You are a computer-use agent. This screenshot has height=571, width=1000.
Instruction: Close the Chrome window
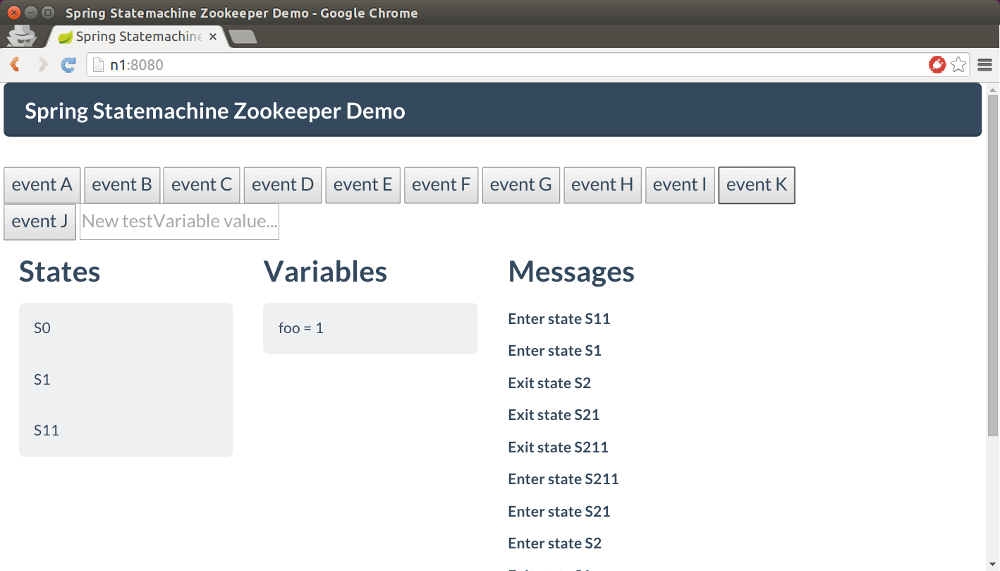click(14, 13)
